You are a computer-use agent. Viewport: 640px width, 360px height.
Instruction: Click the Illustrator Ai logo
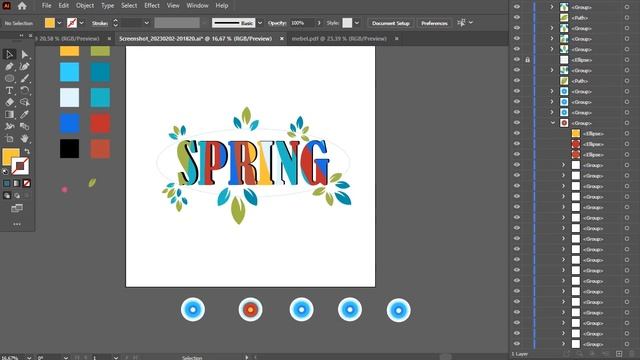(x=7, y=6)
